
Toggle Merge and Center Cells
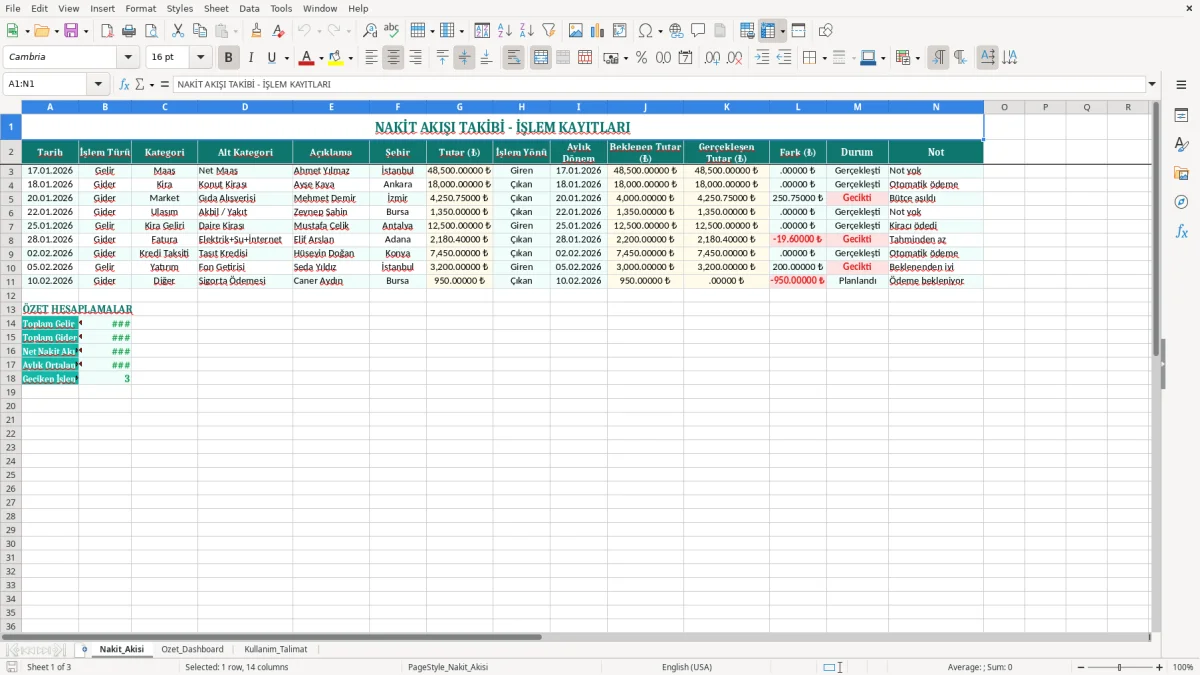(x=541, y=58)
